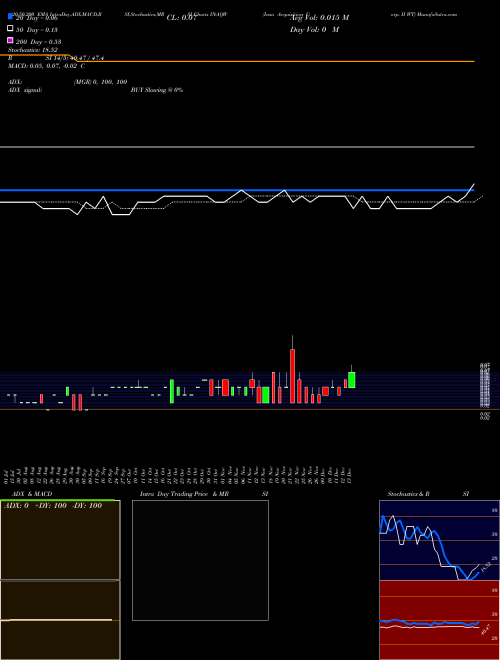Viewport: 500px width, 660px height.
Task: Click the MACD values line
Action: point(46,66)
